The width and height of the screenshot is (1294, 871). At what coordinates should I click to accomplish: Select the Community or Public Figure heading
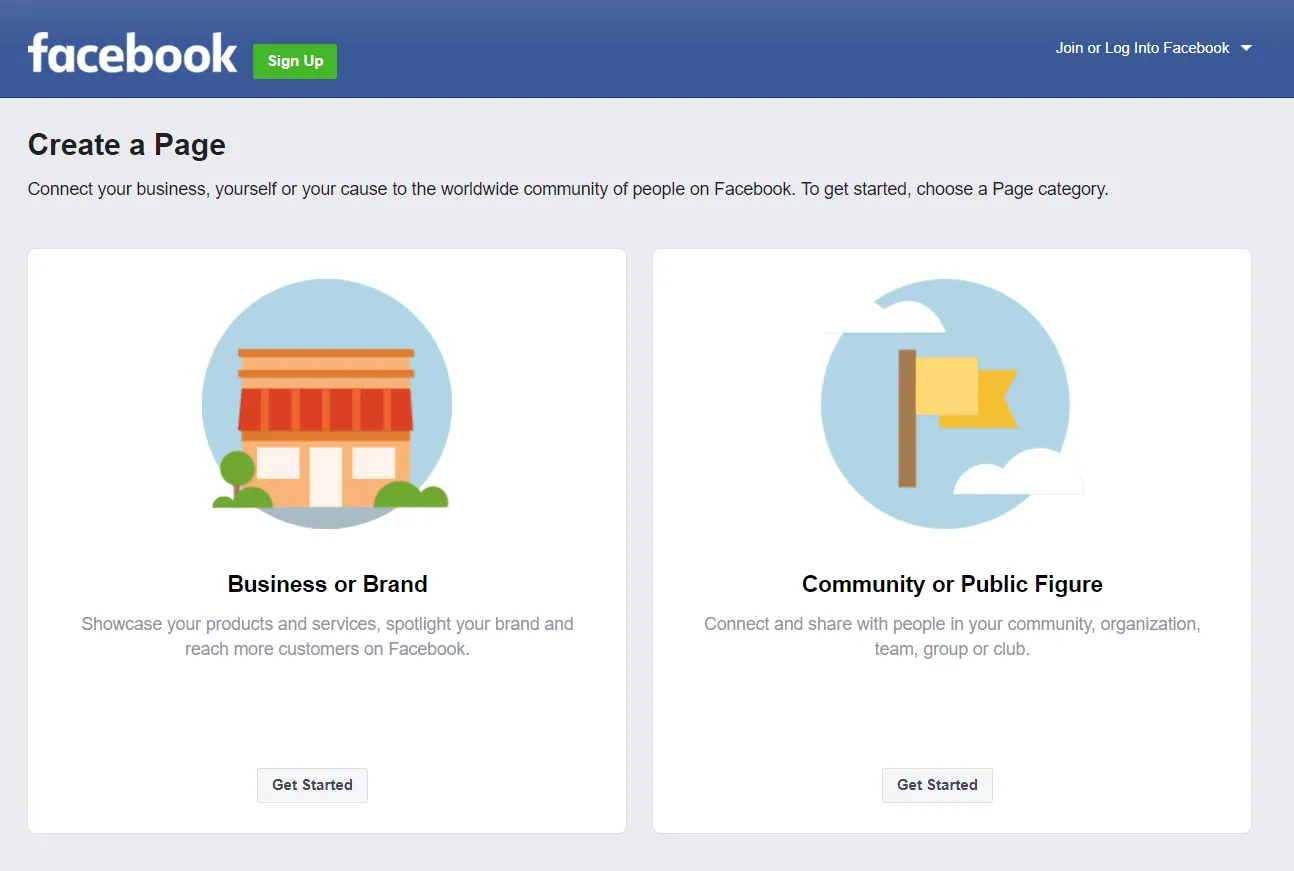coord(952,584)
